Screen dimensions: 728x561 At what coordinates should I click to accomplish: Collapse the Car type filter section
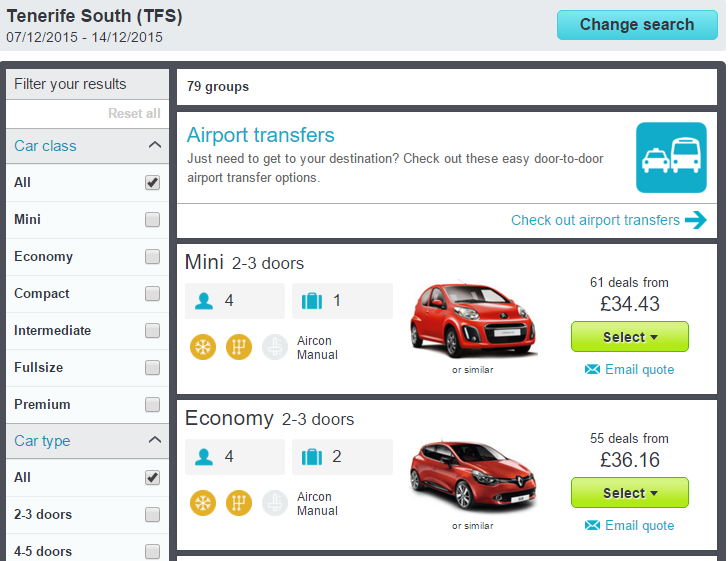[x=154, y=441]
